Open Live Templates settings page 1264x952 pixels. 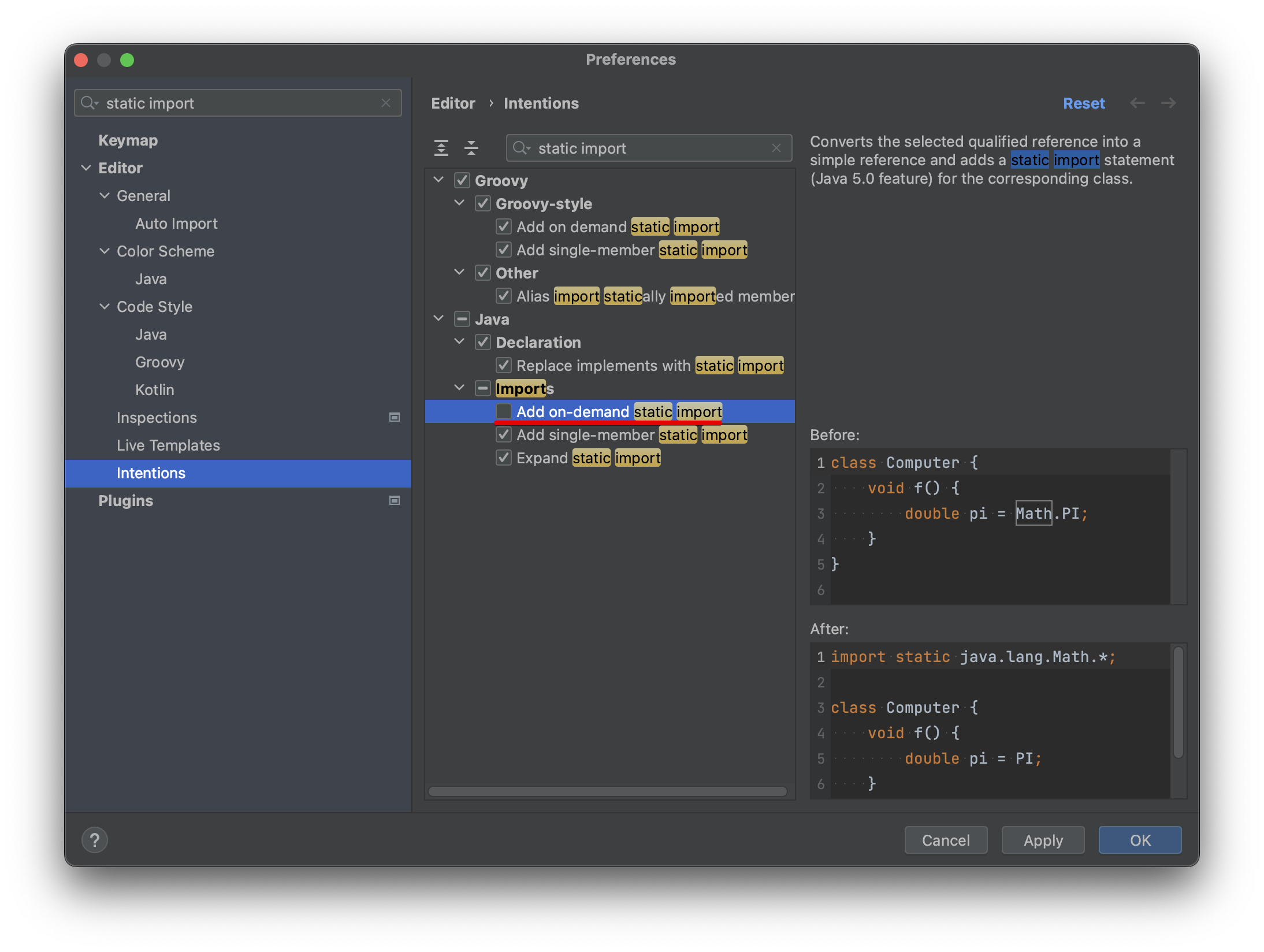click(x=168, y=445)
